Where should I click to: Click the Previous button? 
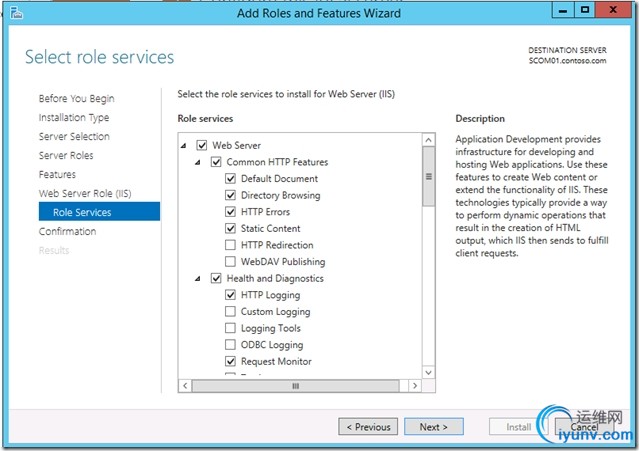tap(368, 427)
